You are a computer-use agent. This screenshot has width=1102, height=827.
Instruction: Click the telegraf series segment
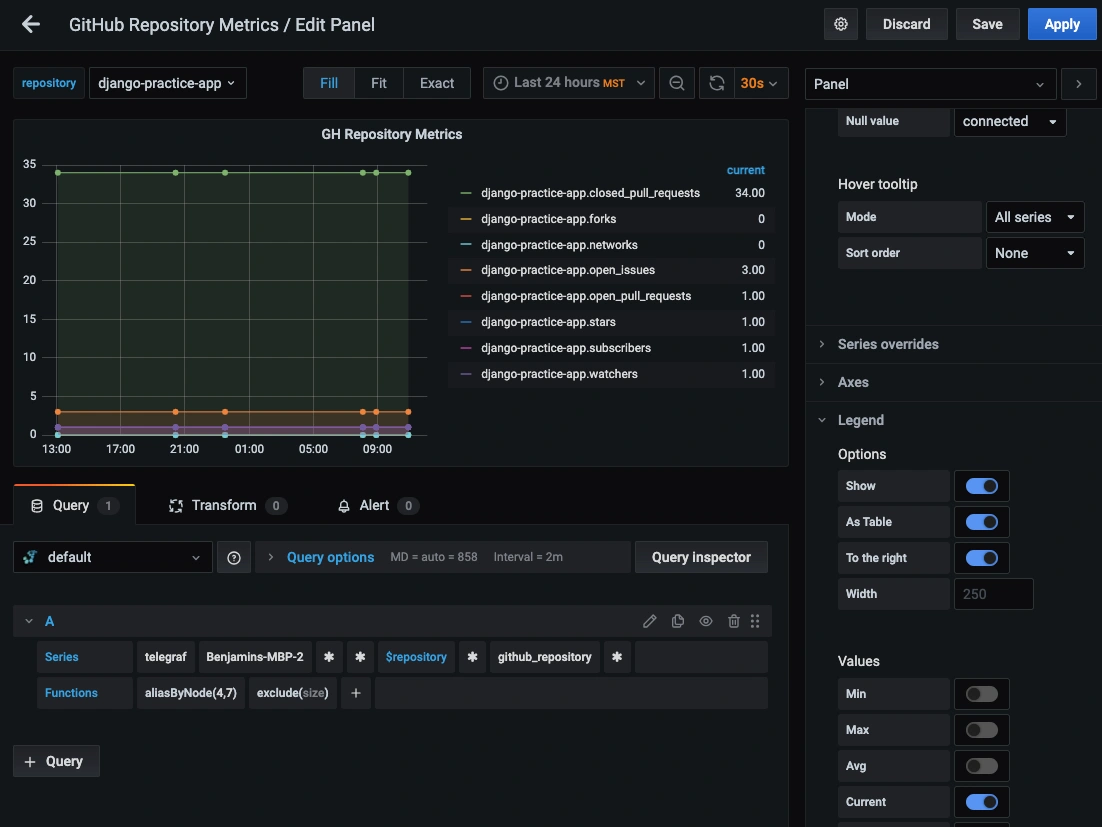pyautogui.click(x=166, y=657)
